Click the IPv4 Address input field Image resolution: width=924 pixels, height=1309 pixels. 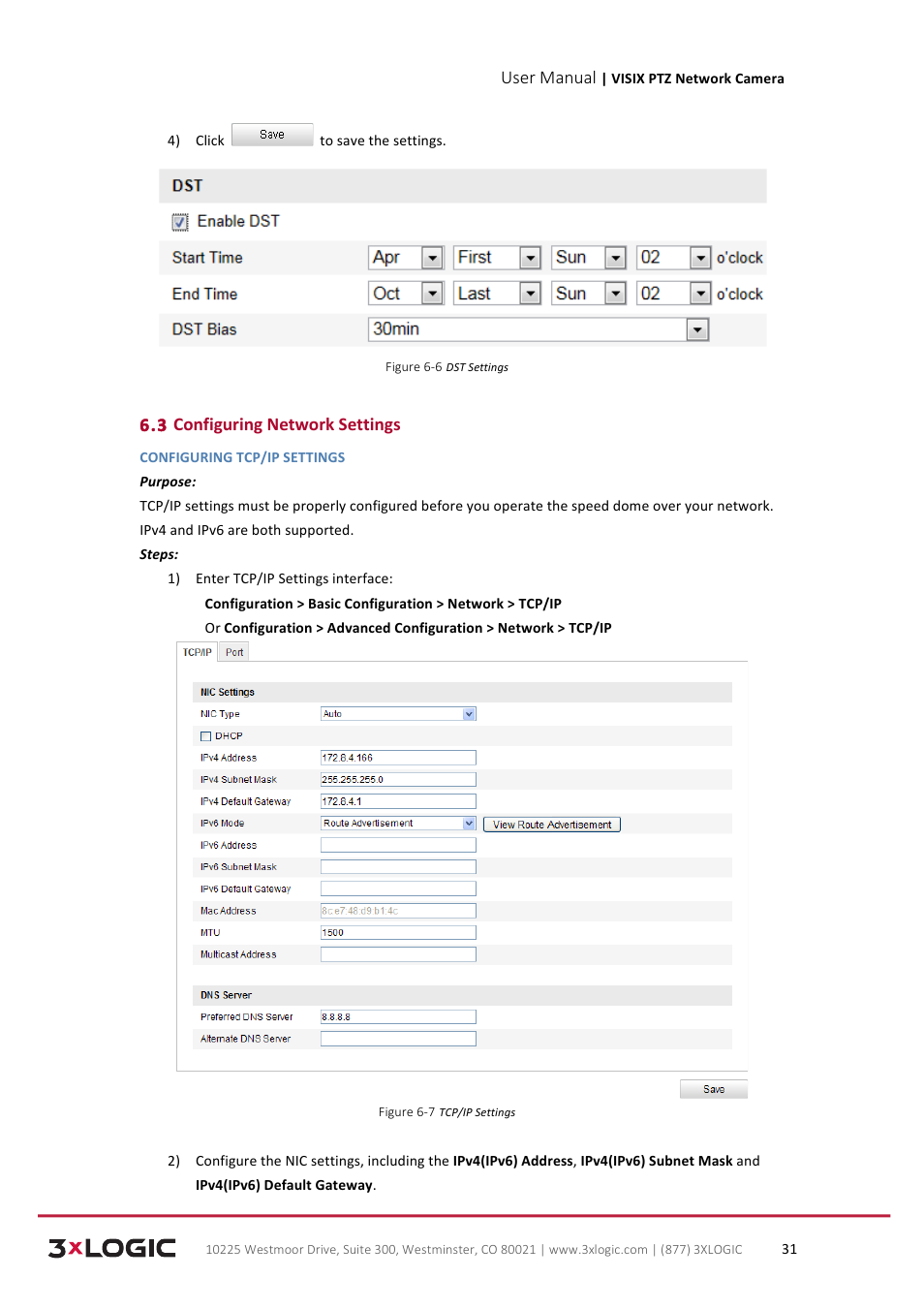[398, 758]
